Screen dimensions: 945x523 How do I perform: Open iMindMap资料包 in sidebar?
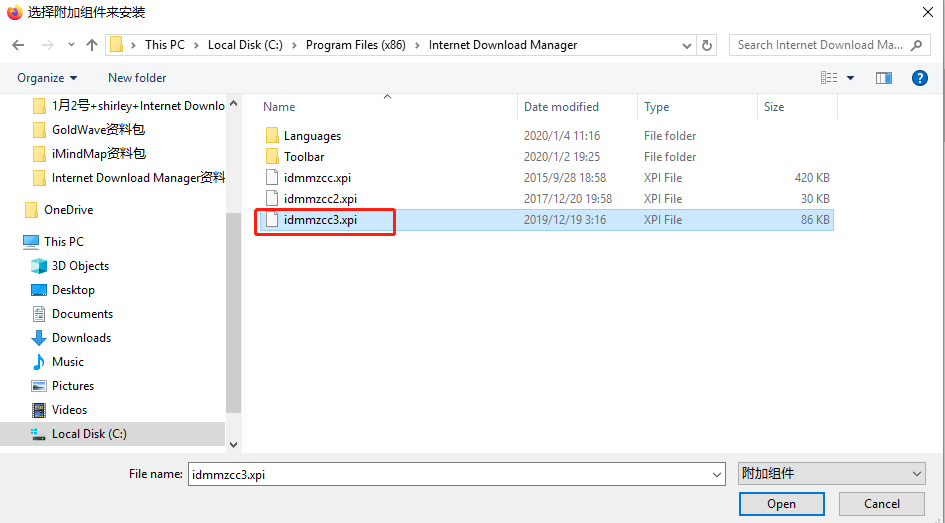click(x=89, y=154)
